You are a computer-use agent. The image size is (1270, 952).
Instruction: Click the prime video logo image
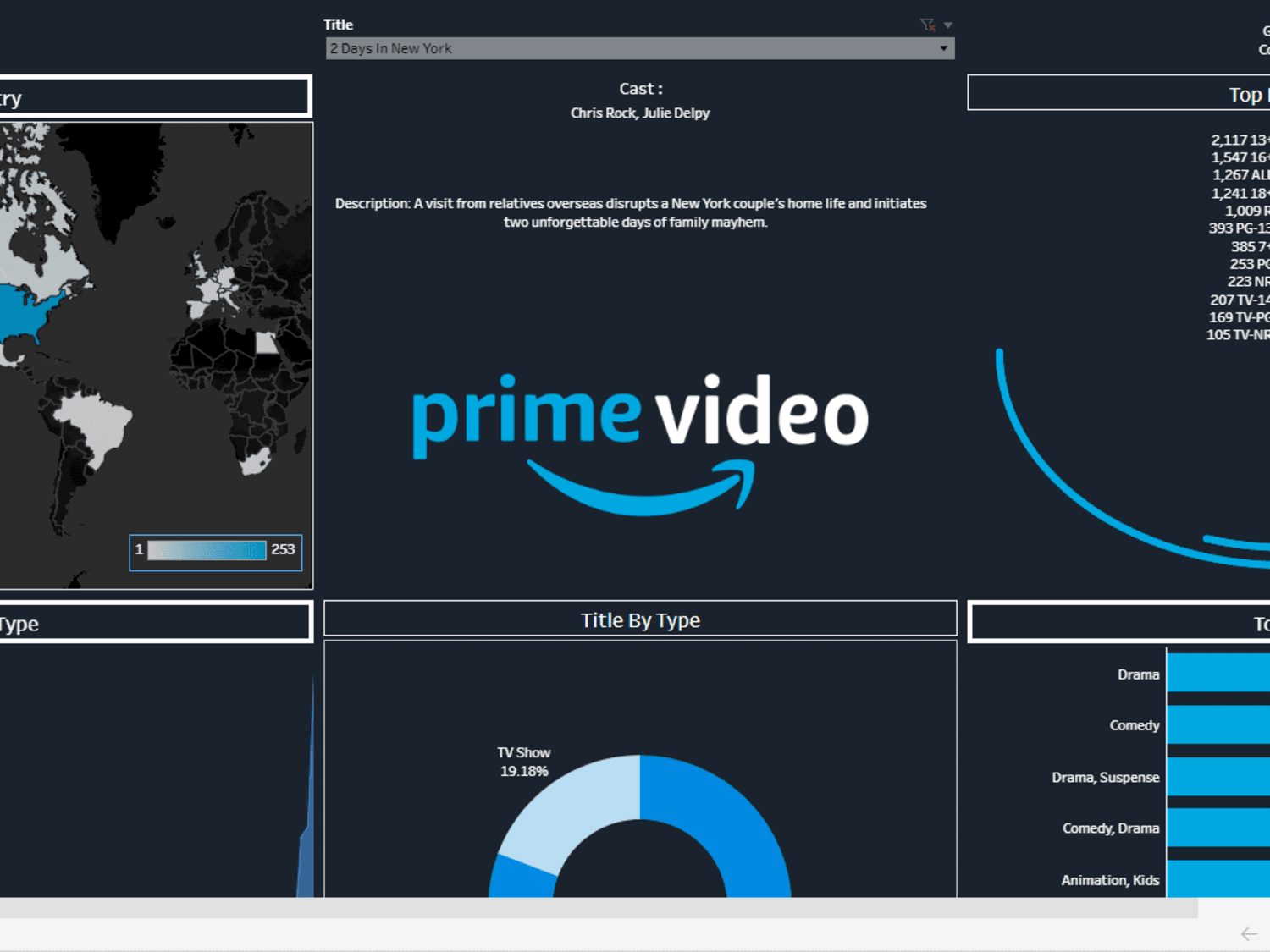[x=640, y=444]
